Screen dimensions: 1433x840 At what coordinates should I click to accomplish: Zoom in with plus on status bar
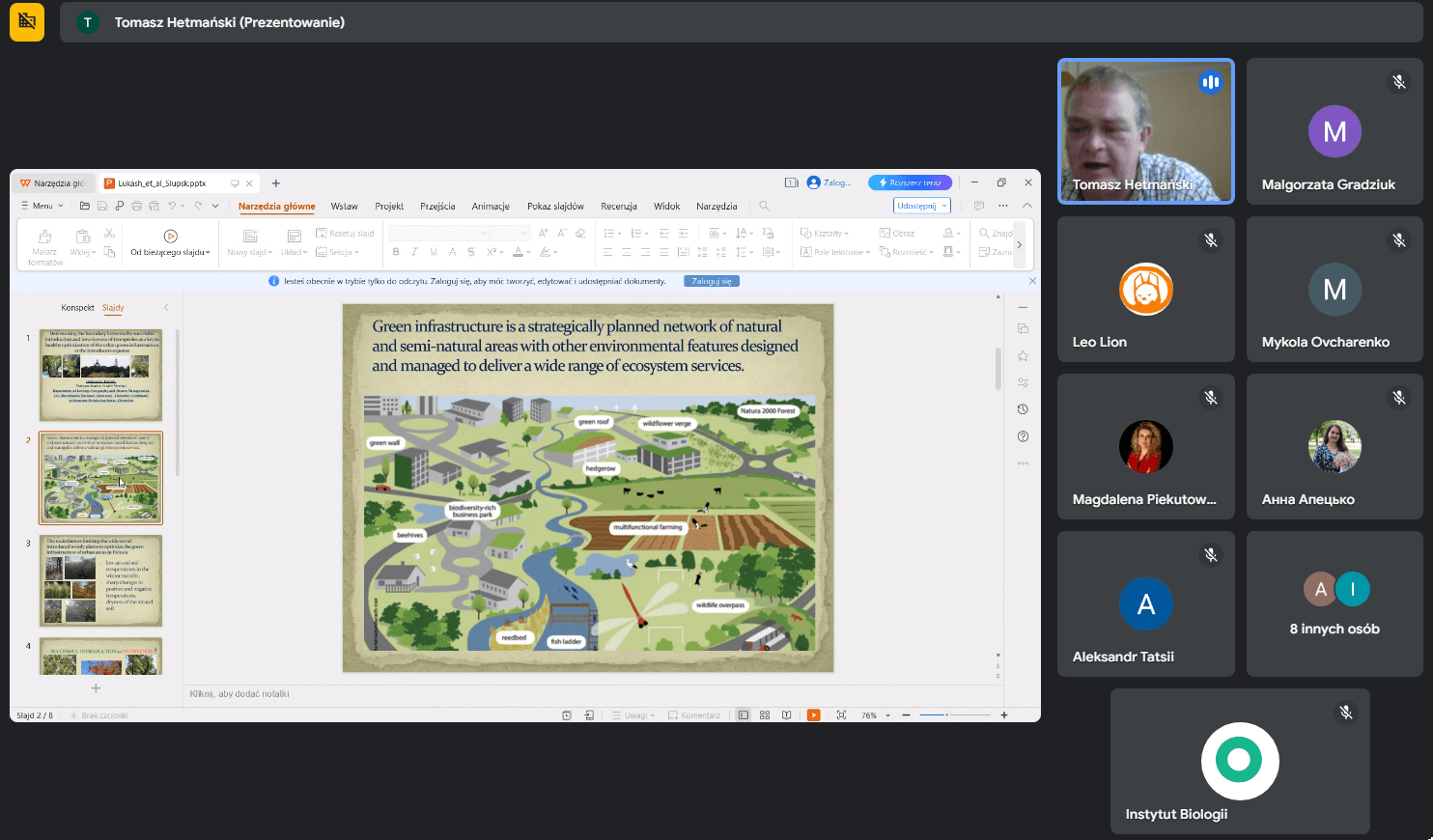click(x=1004, y=715)
